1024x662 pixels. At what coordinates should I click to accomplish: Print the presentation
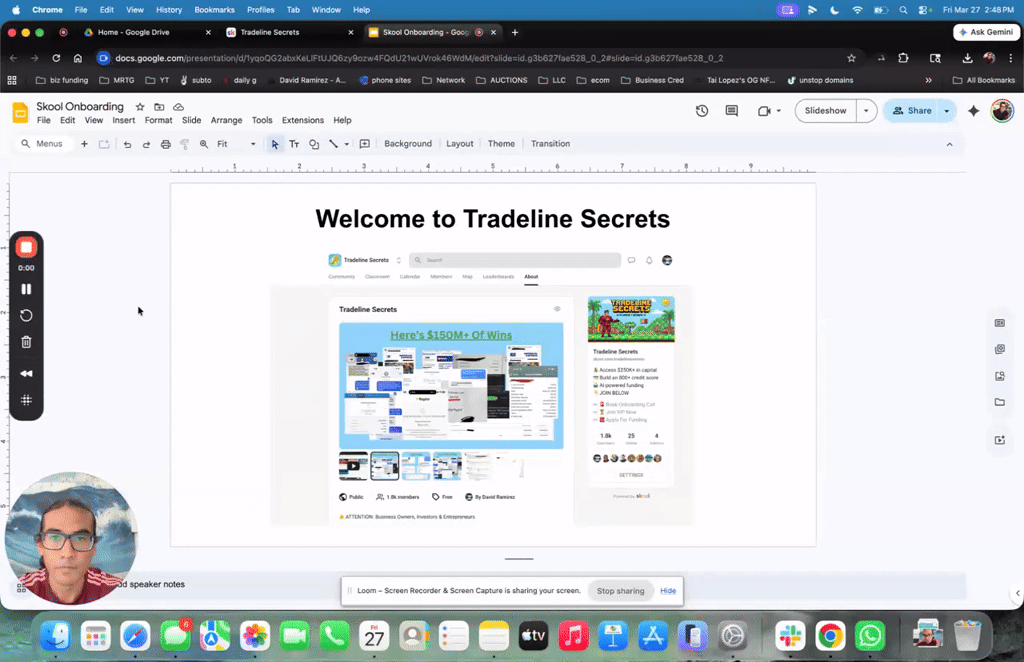pos(166,144)
